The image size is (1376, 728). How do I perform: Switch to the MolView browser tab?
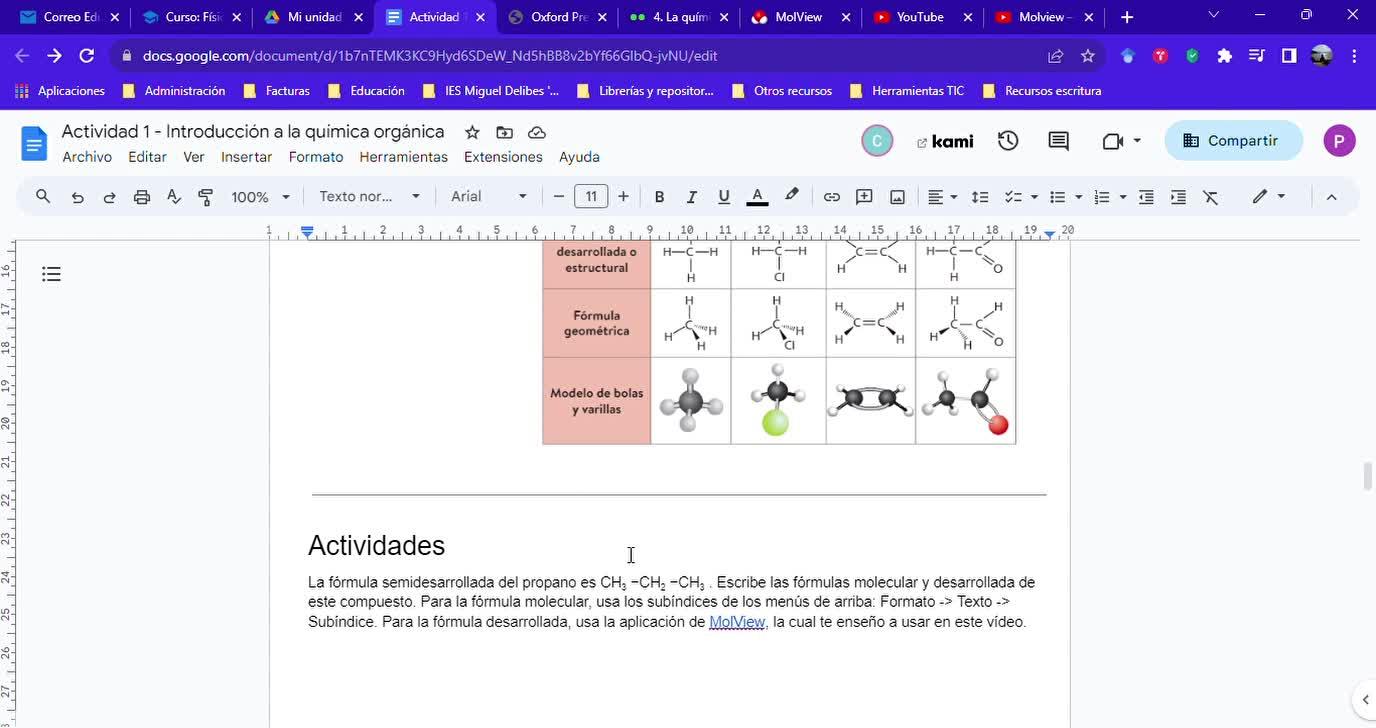pos(799,17)
